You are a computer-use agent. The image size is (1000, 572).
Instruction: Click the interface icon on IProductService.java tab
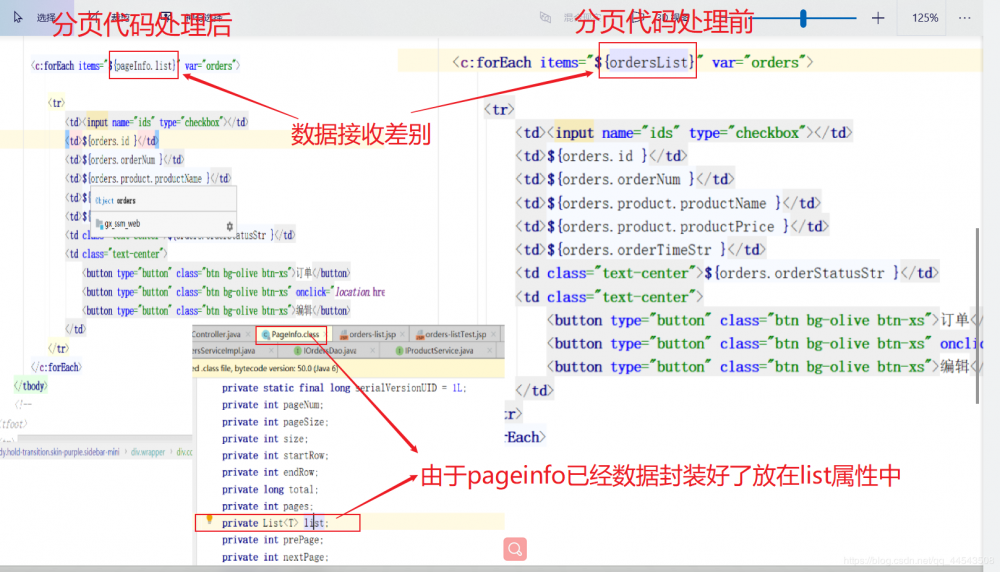399,351
